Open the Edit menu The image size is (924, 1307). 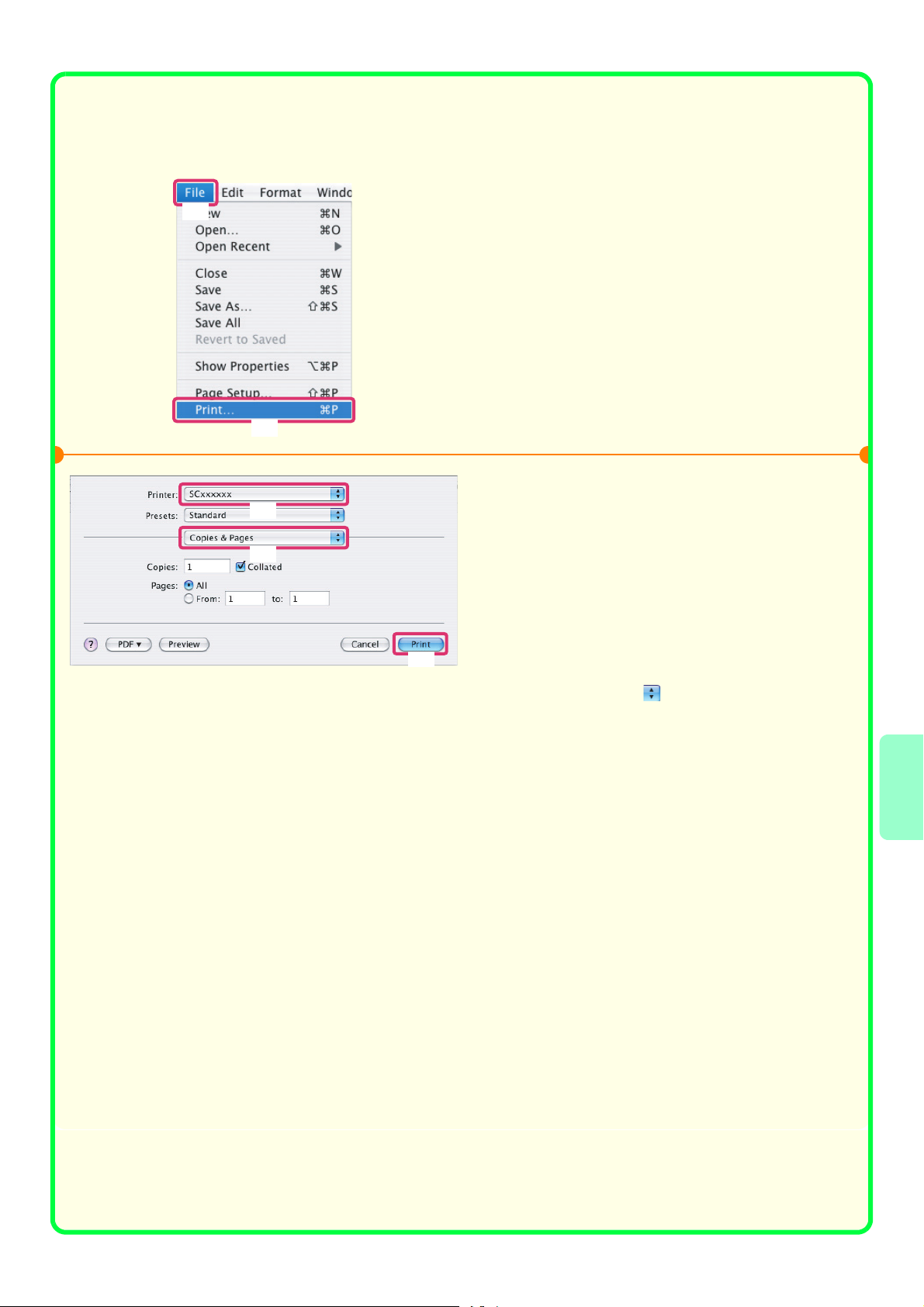coord(233,192)
